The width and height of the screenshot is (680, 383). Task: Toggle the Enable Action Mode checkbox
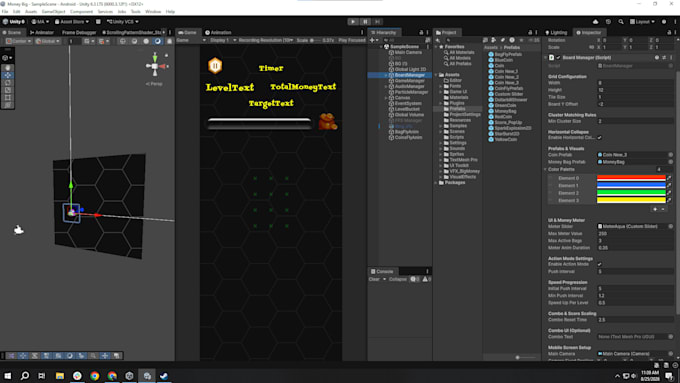coord(599,265)
